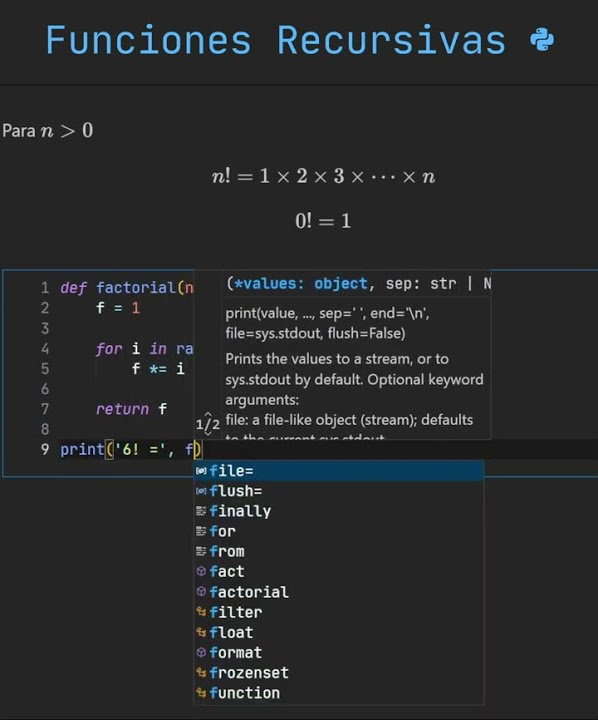Show next signature with down chevron

(x=208, y=433)
